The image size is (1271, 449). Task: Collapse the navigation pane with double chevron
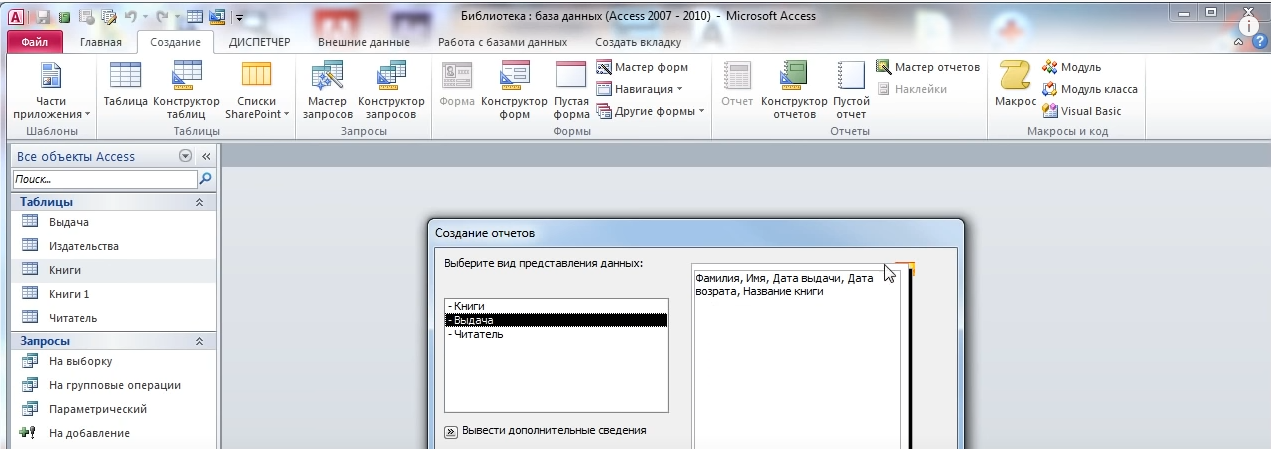[206, 156]
